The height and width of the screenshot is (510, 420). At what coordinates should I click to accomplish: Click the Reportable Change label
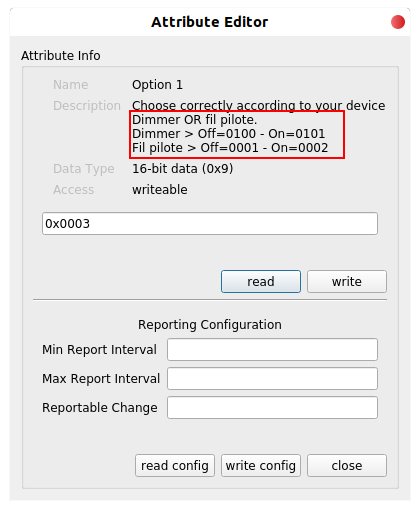tap(100, 408)
